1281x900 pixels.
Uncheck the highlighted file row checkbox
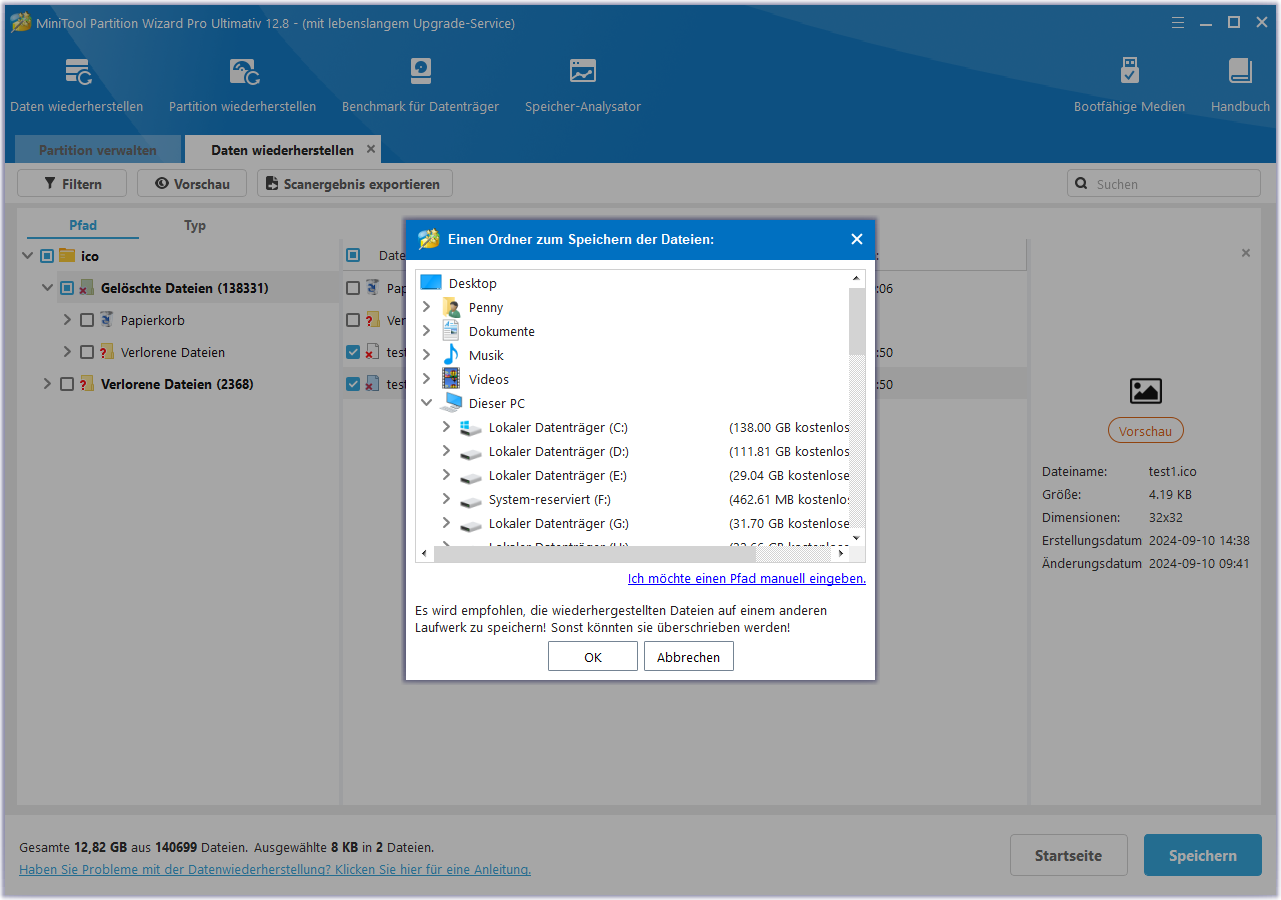[353, 384]
